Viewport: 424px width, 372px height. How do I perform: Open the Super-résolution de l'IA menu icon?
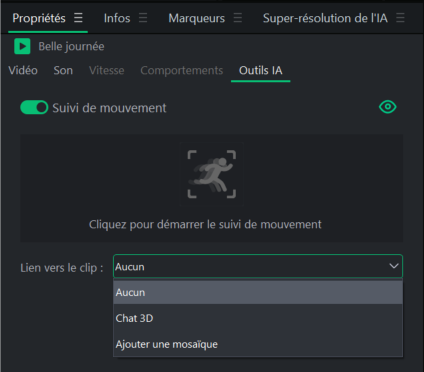click(400, 18)
